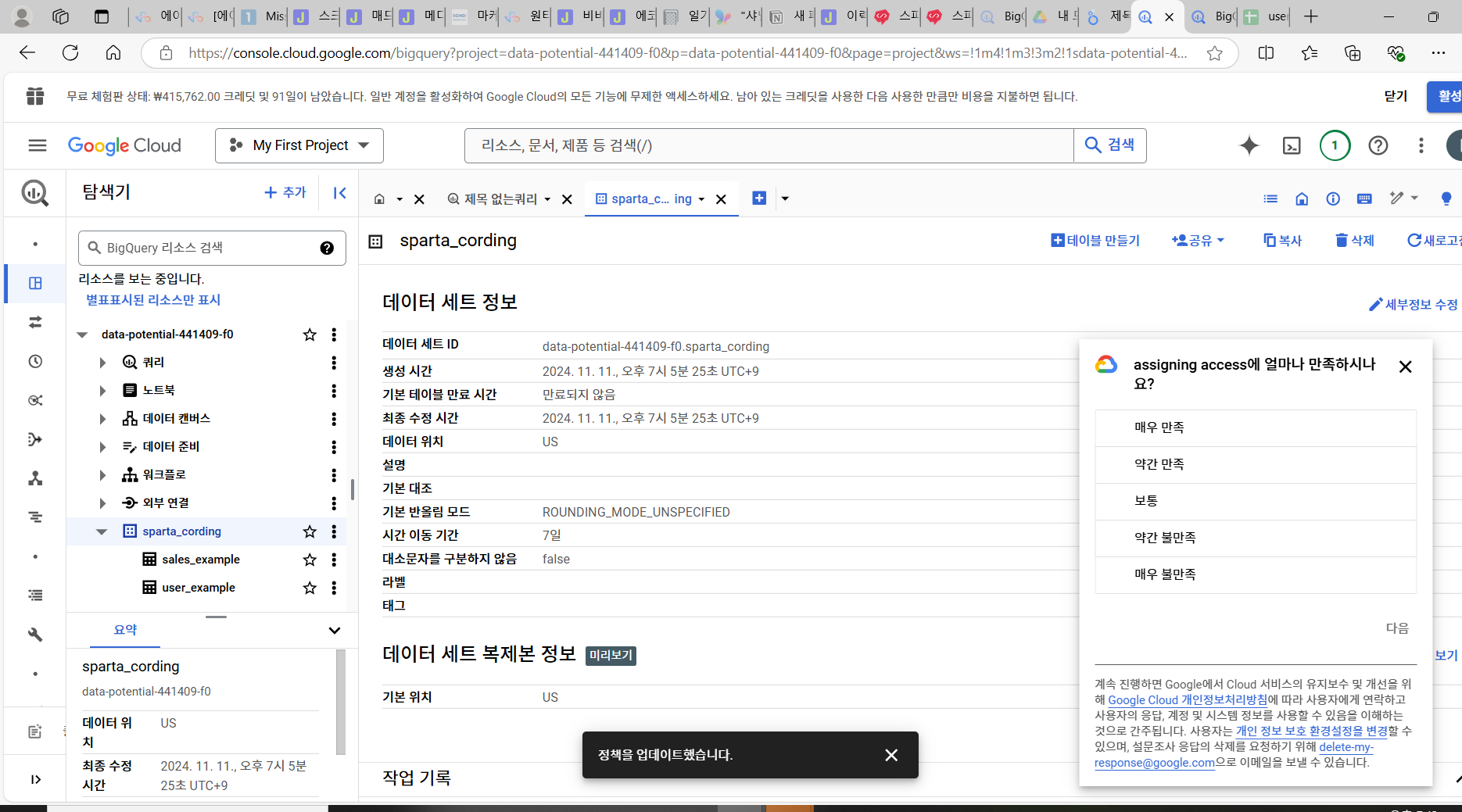
Task: Collapse the data-potential-441409-f0 project node
Action: 82,334
